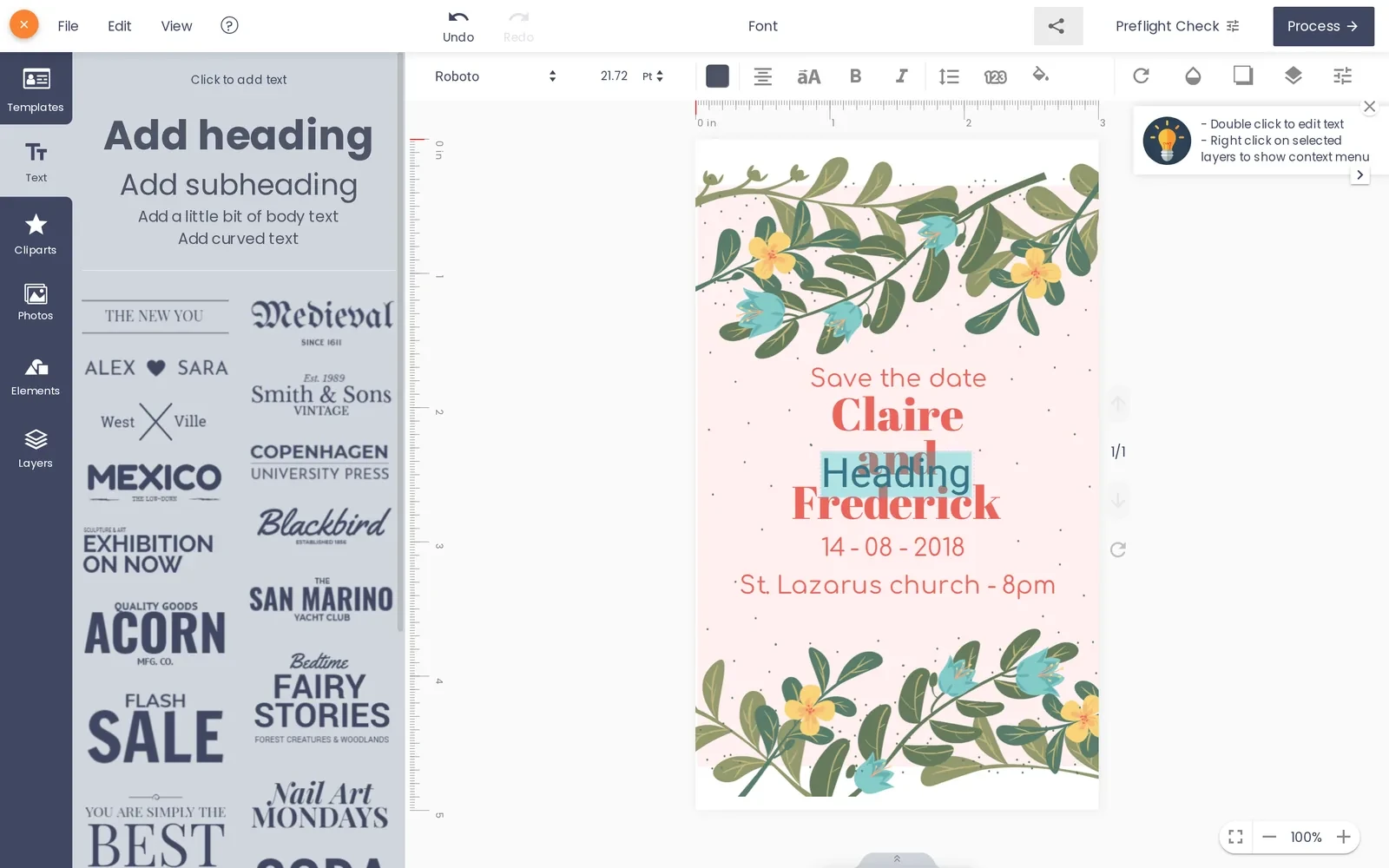The height and width of the screenshot is (868, 1389).
Task: Toggle italic formatting
Action: click(902, 76)
